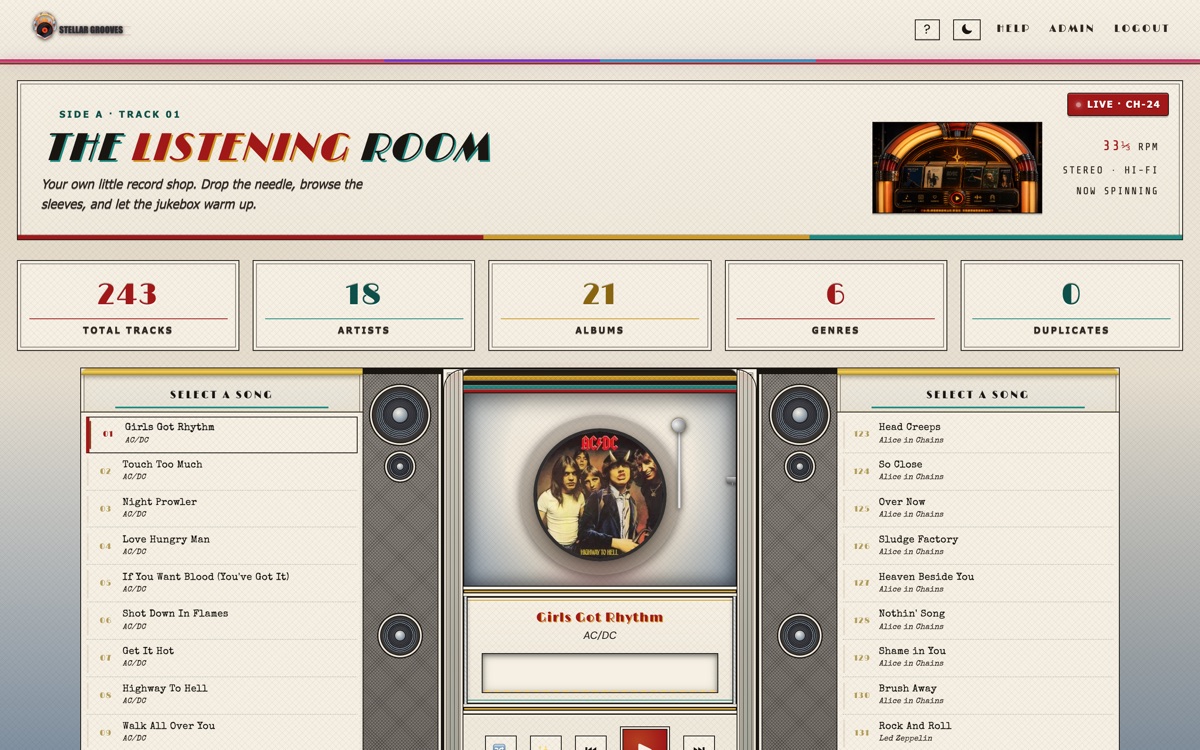Open the 21 Albums stat card
Image resolution: width=1200 pixels, height=750 pixels.
pos(600,305)
